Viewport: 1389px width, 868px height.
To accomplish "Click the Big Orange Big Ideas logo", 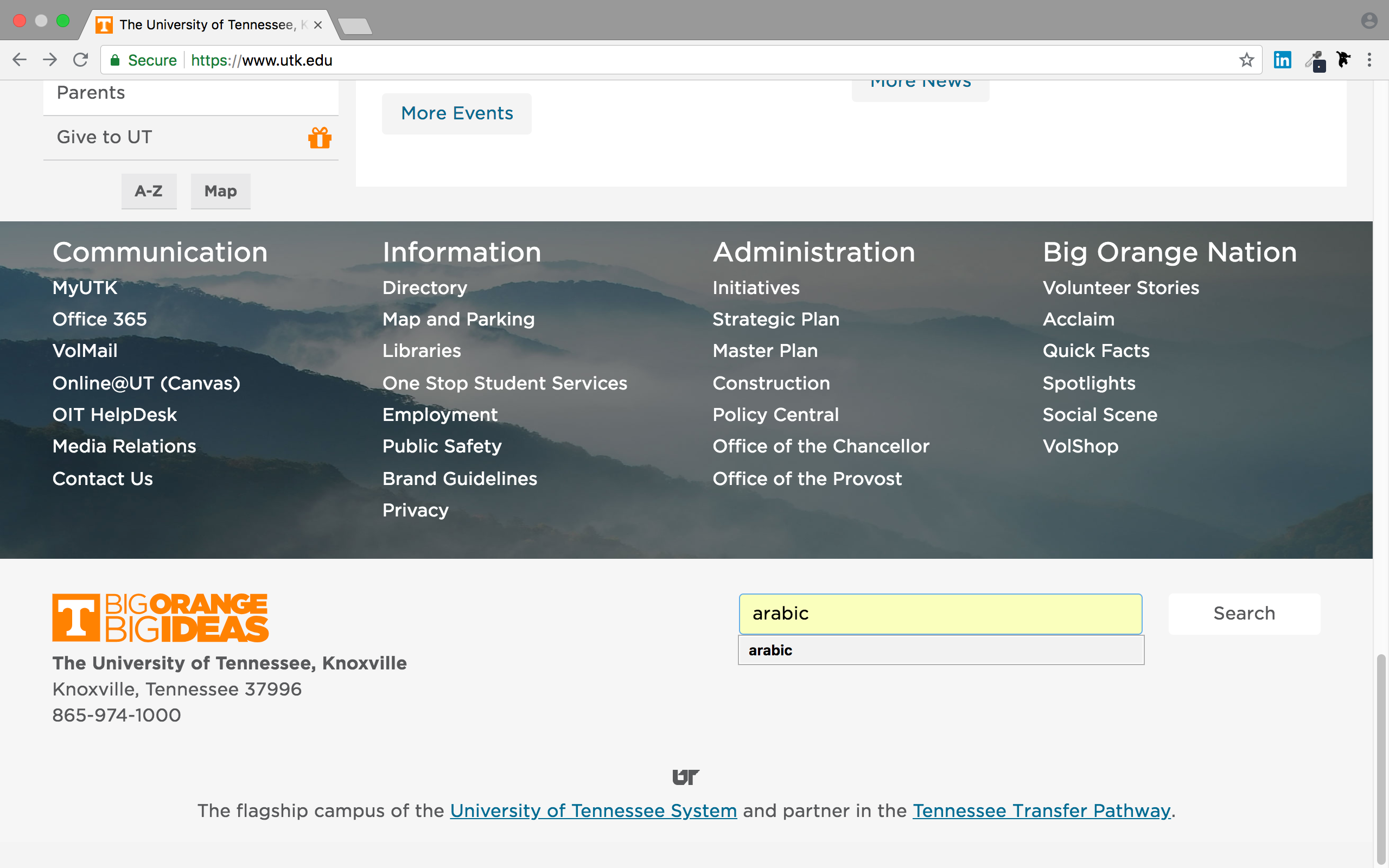I will (x=160, y=618).
